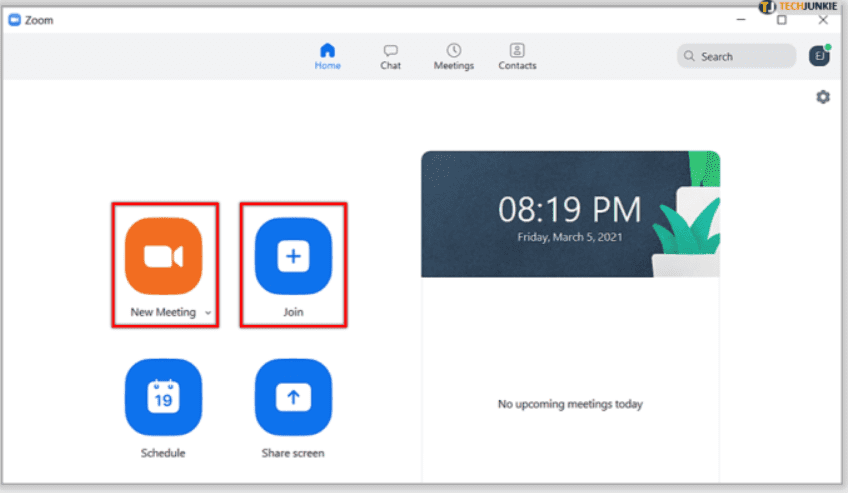The height and width of the screenshot is (493, 848).
Task: Minimize the Zoom window
Action: click(x=741, y=19)
